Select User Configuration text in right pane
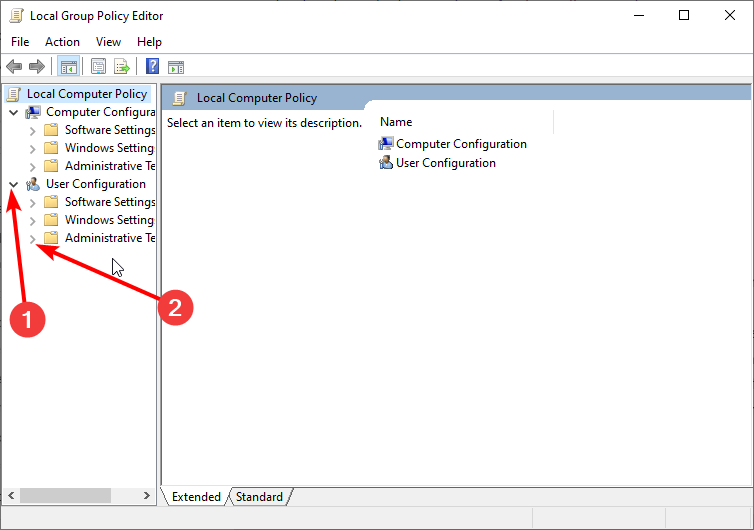754x530 pixels. [x=446, y=163]
